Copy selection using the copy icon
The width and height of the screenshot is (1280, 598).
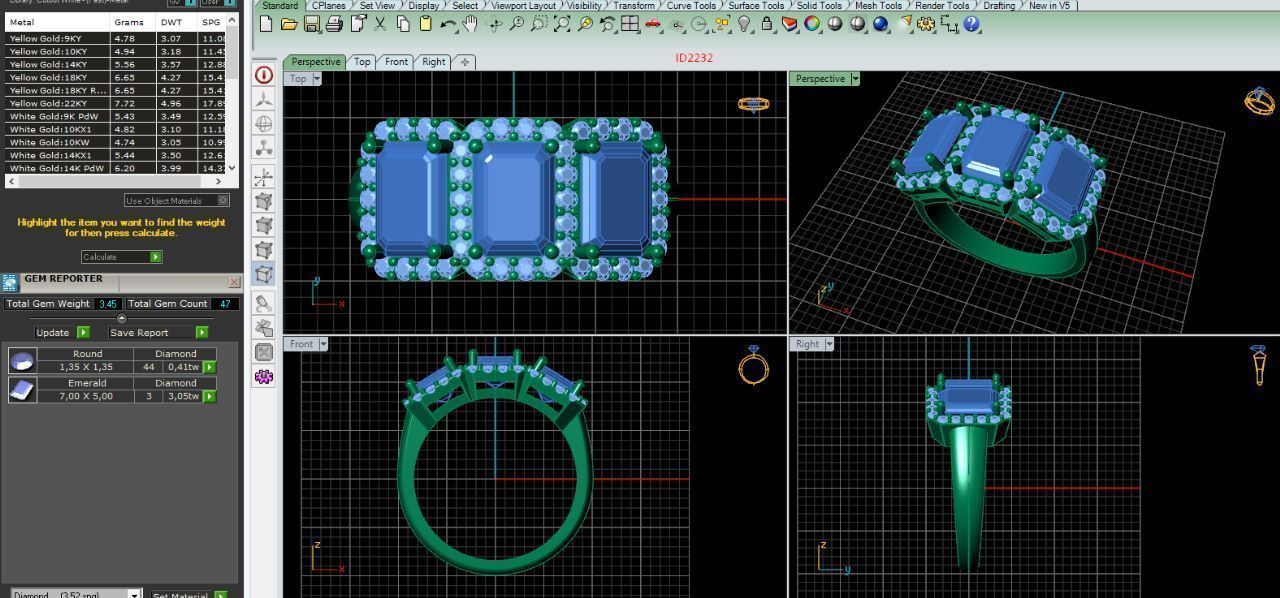click(x=403, y=24)
